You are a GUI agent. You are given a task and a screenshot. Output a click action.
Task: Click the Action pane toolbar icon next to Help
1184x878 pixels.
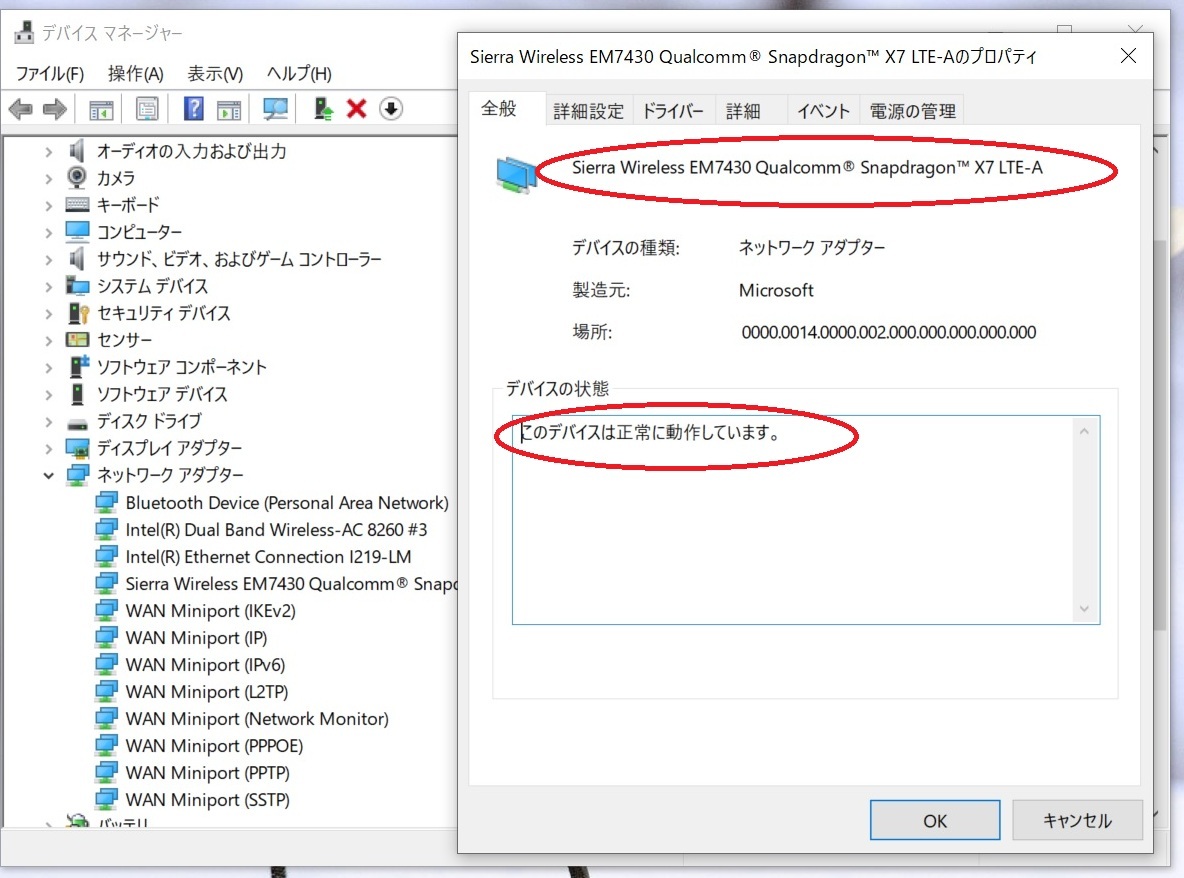[229, 110]
